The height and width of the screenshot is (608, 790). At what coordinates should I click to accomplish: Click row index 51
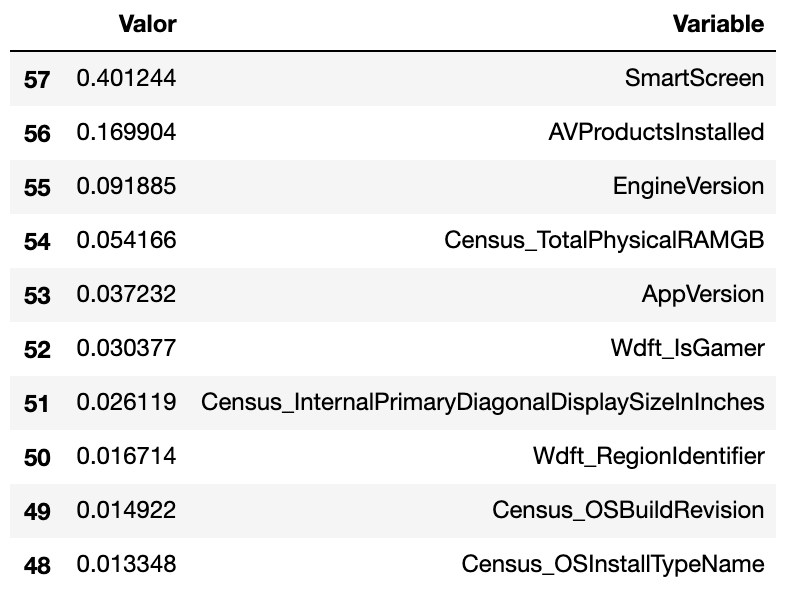tap(37, 403)
